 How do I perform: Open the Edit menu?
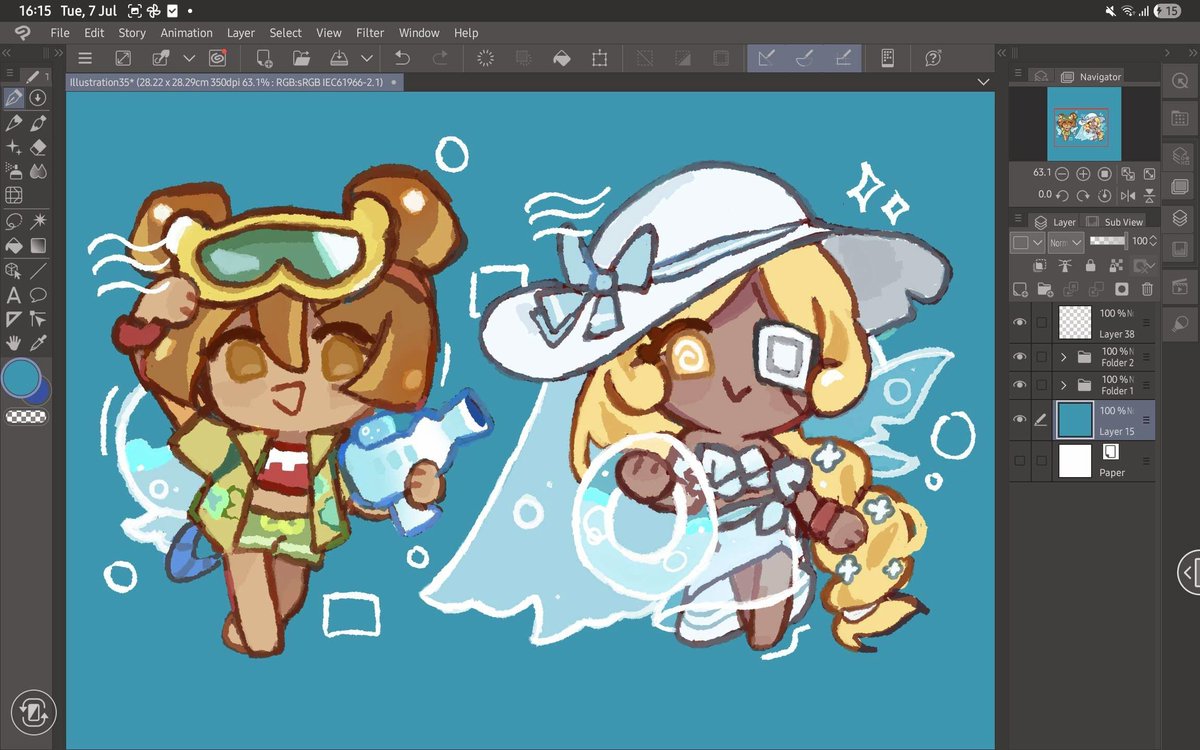pos(94,33)
